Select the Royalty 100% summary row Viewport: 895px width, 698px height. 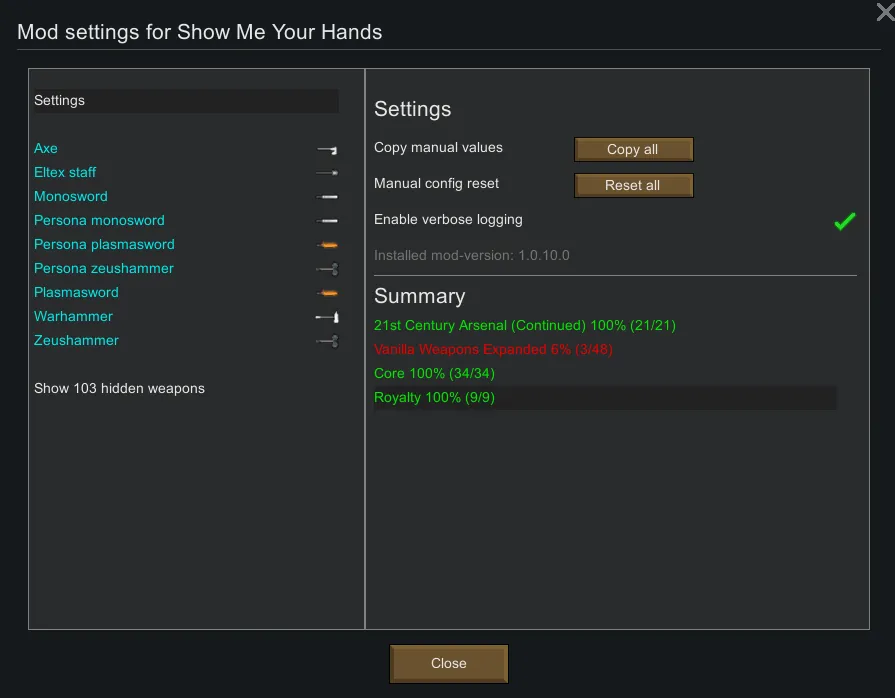pos(434,398)
